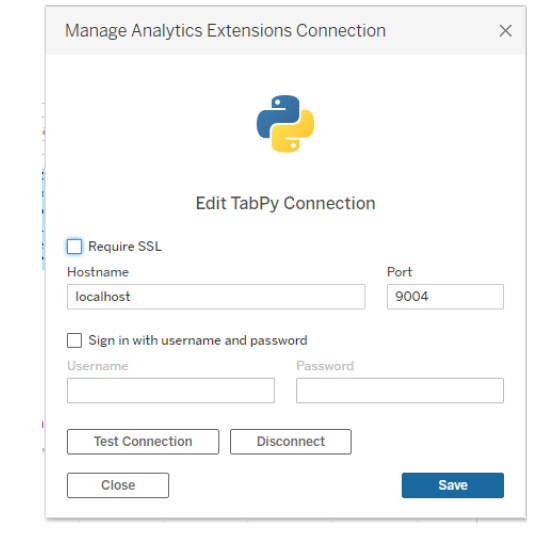Dismiss the dialog using the Close button
Viewport: 548px width, 536px height.
118,485
